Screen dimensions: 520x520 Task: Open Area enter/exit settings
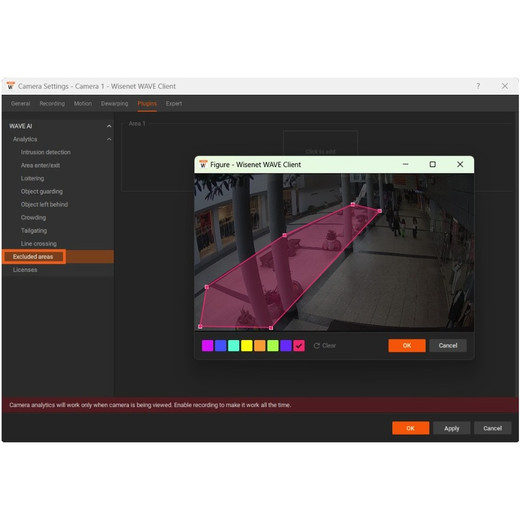point(40,165)
